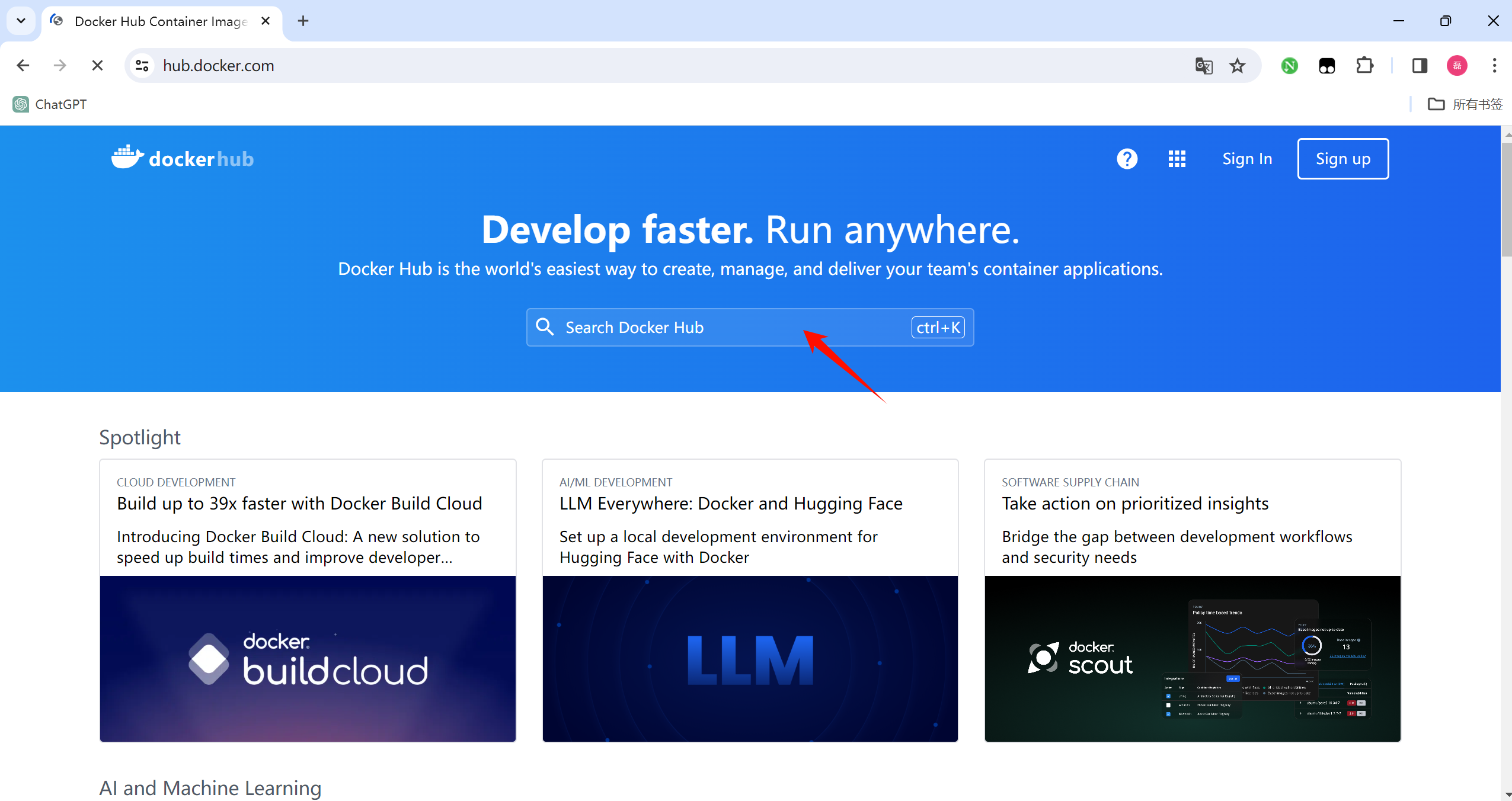Viewport: 1512px width, 801px height.
Task: Click the Google Translate icon in the address bar
Action: (1203, 66)
